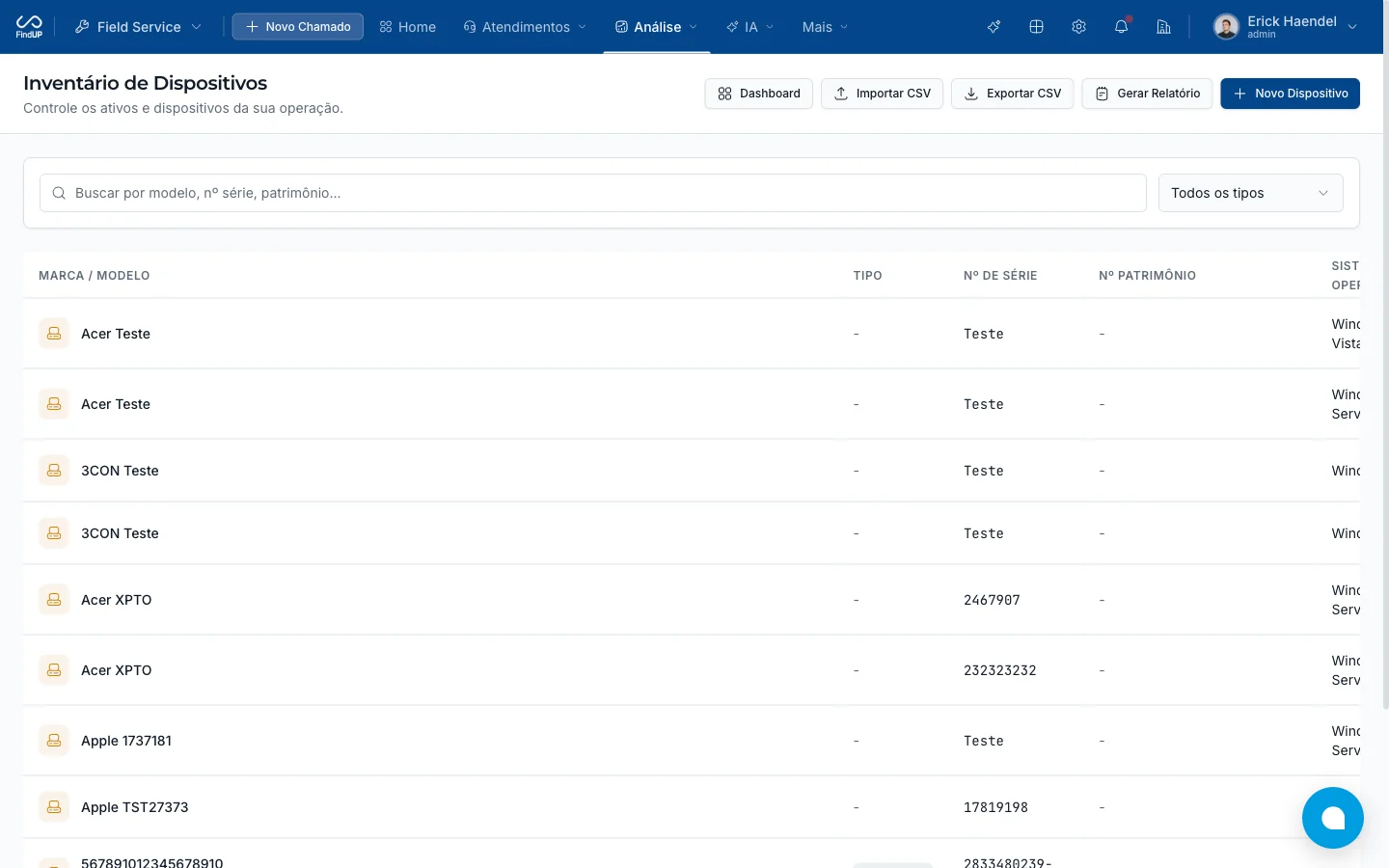Click Exportar CSV button
Viewport: 1389px width, 868px height.
(x=1012, y=94)
